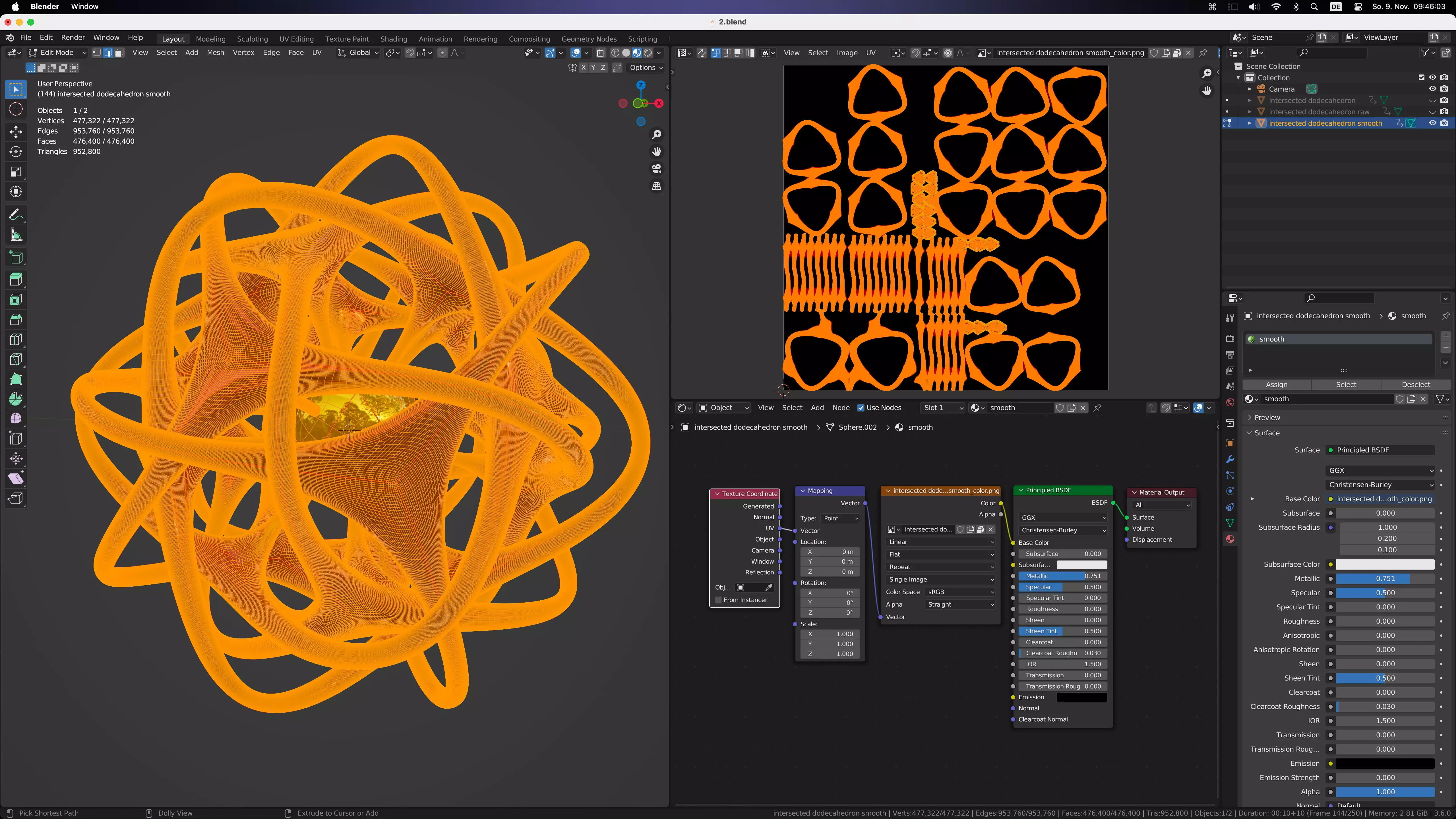Screen dimensions: 1456x819
Task: Open Mapping node Type Point dropdown
Action: (841, 518)
